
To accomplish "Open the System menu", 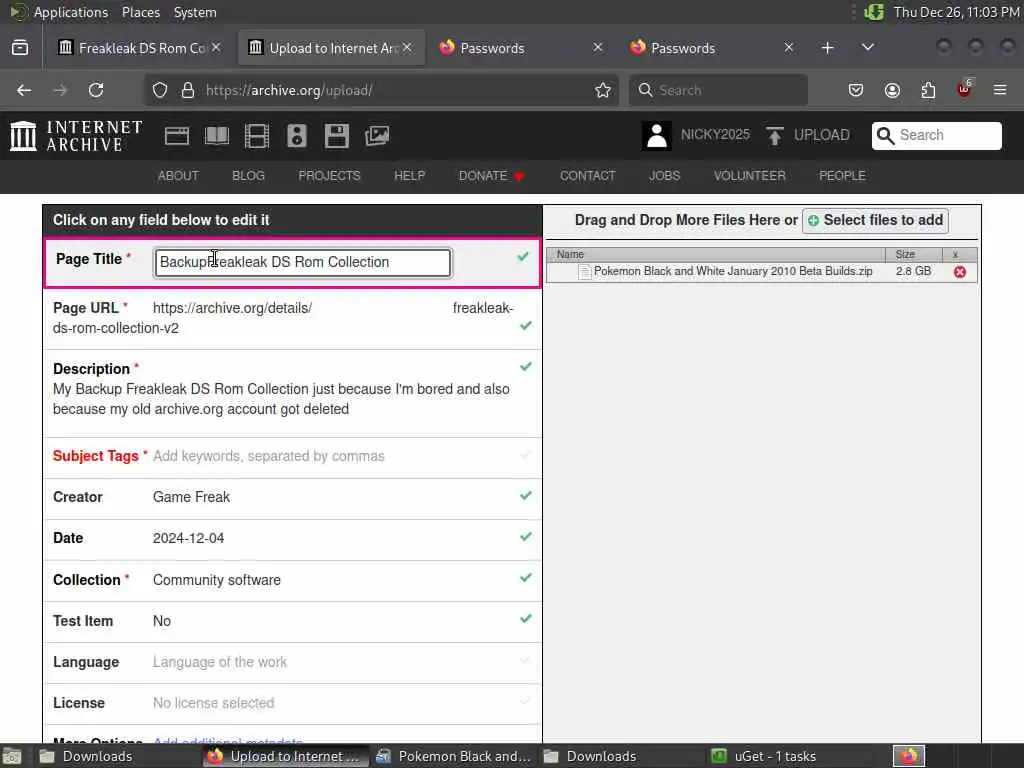I will point(195,12).
